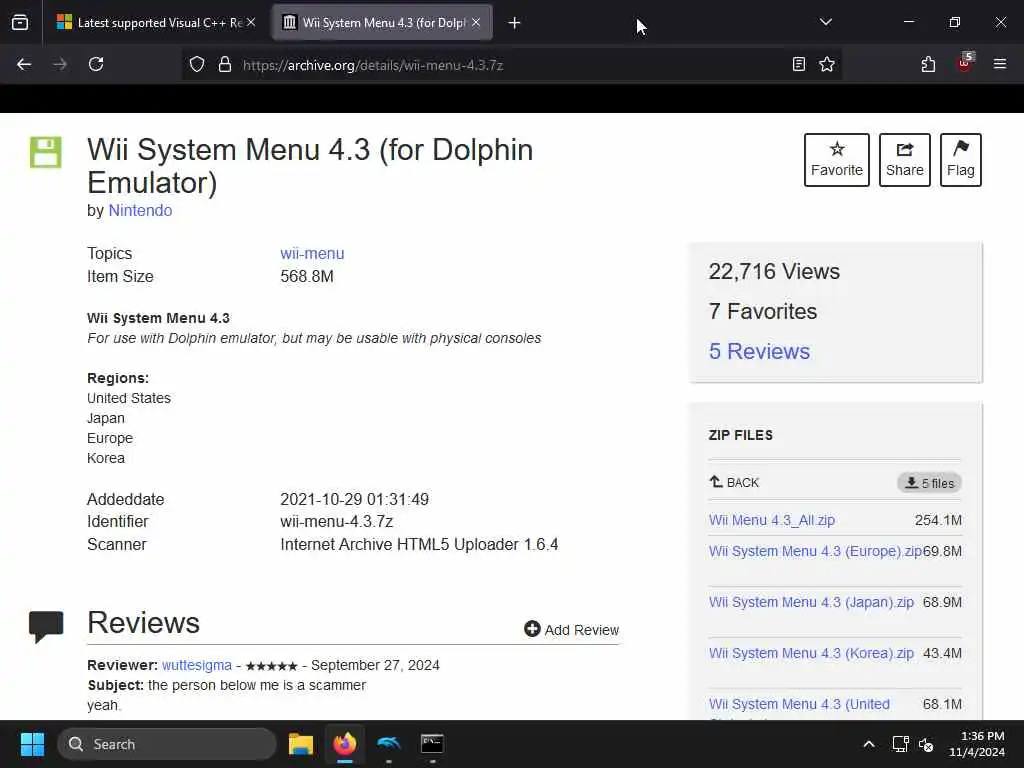Open the wii-menu topic link

(312, 253)
